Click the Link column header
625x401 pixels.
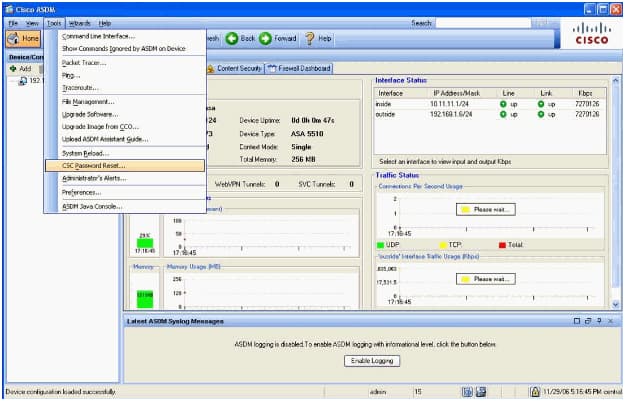pyautogui.click(x=546, y=93)
